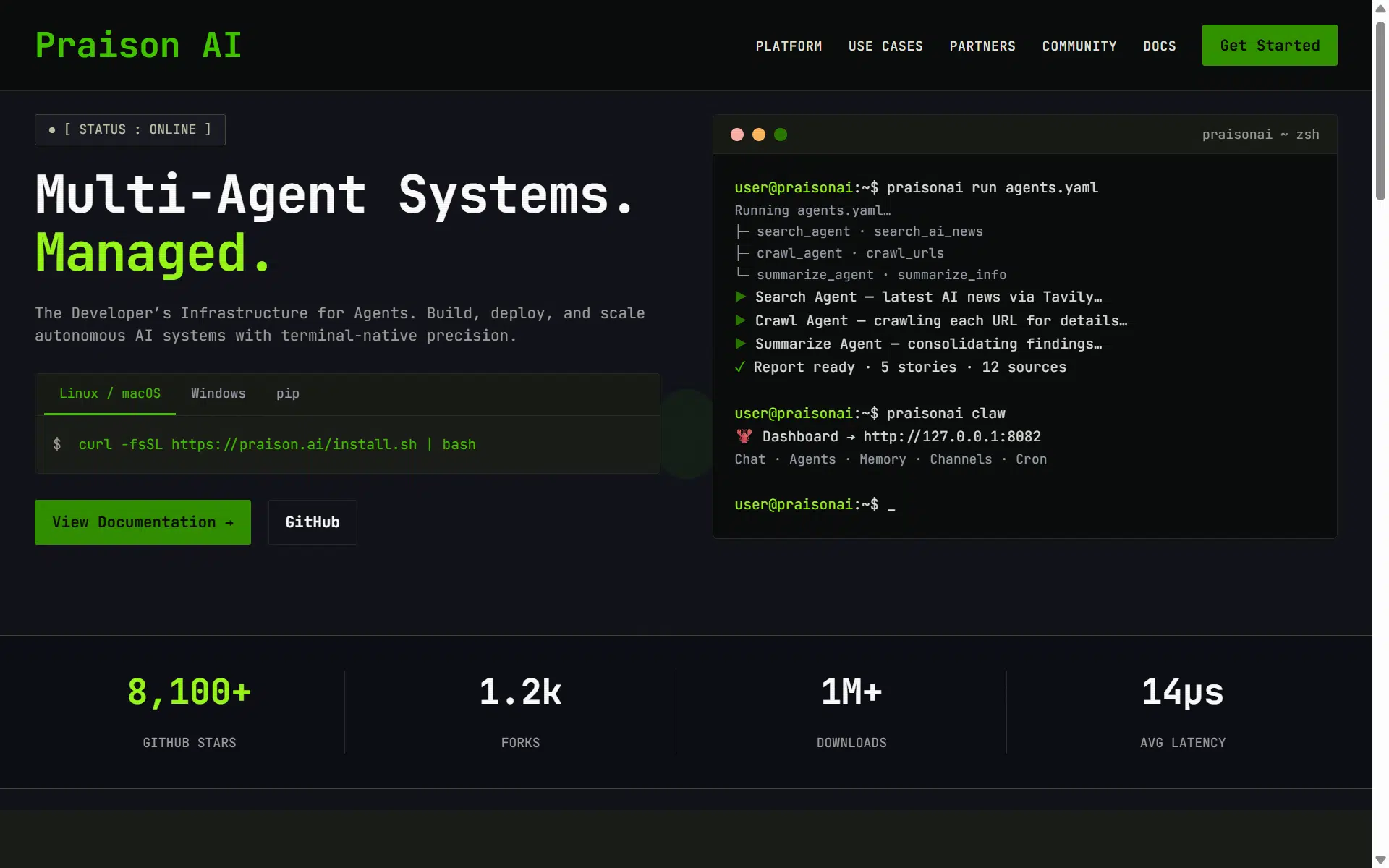Click the status online indicator dot
The height and width of the screenshot is (868, 1389).
pos(52,130)
